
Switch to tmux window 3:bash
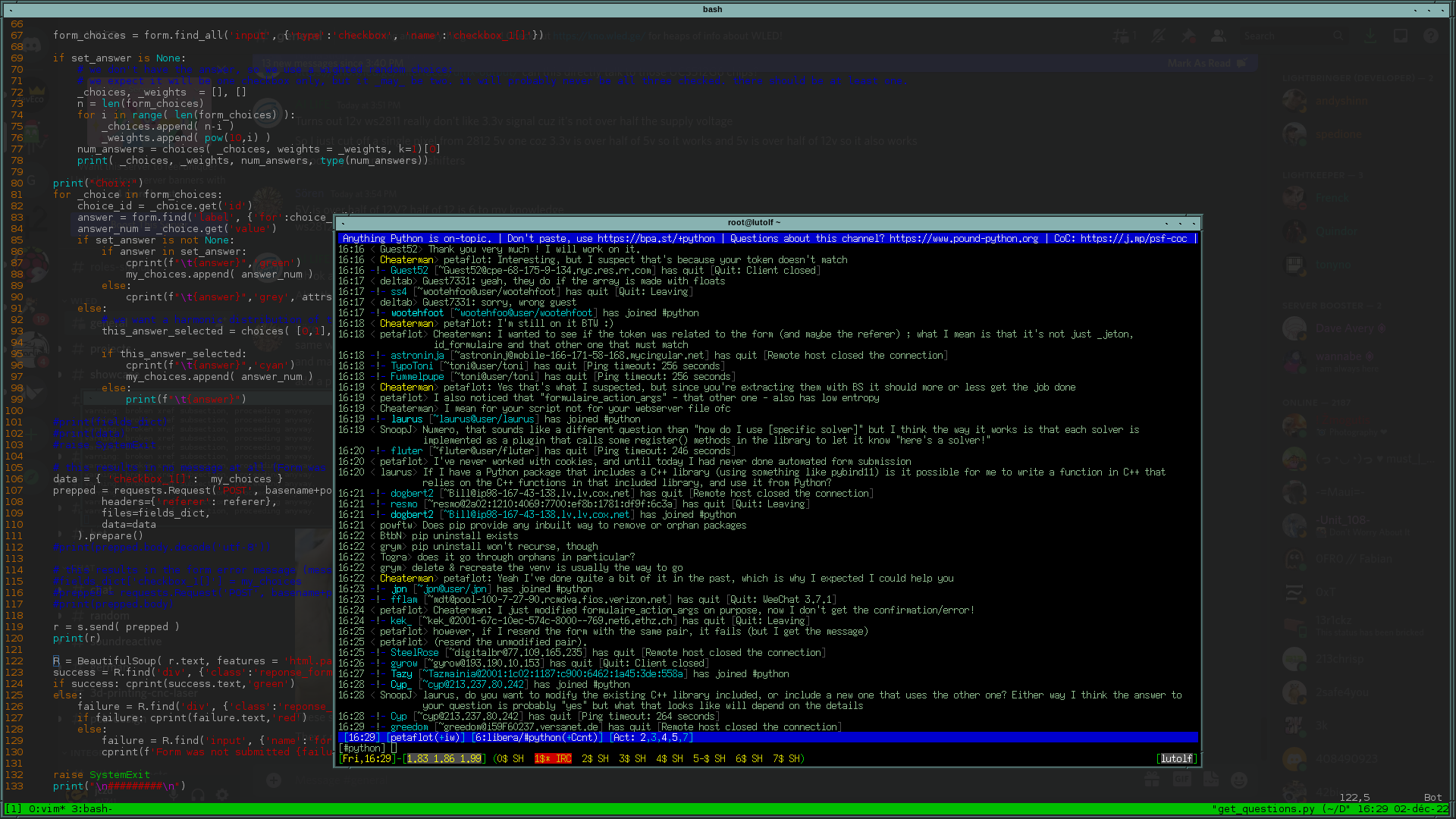point(90,809)
